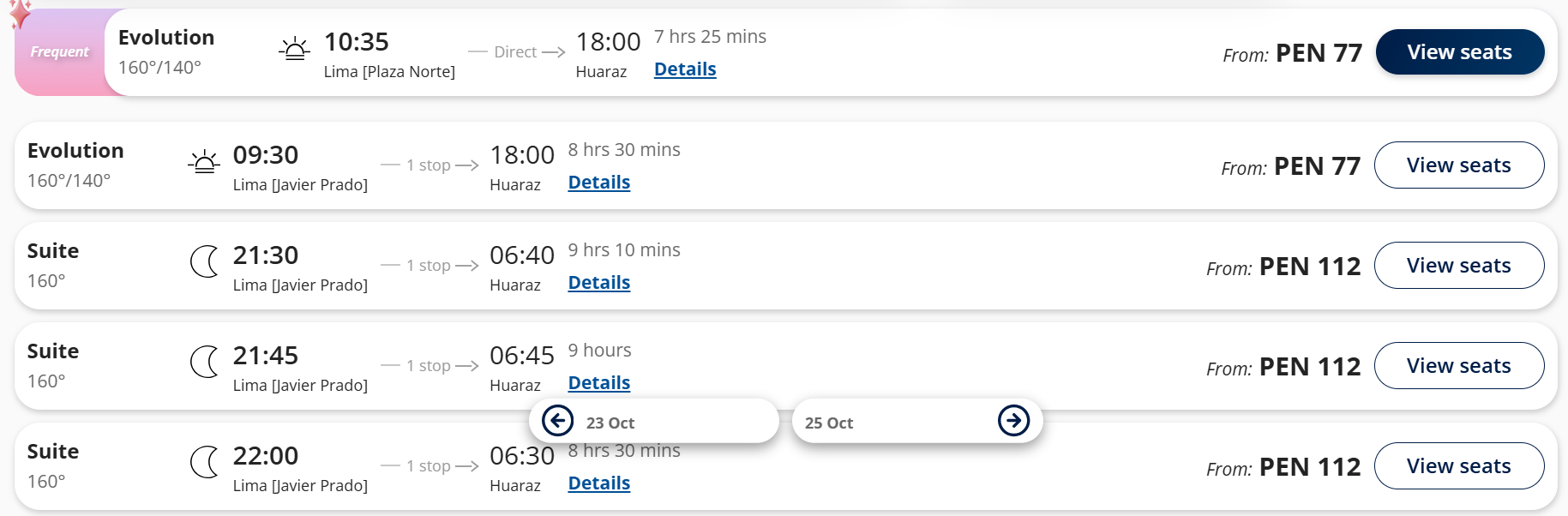Open Details for the 22:00 Suite trip

[599, 483]
